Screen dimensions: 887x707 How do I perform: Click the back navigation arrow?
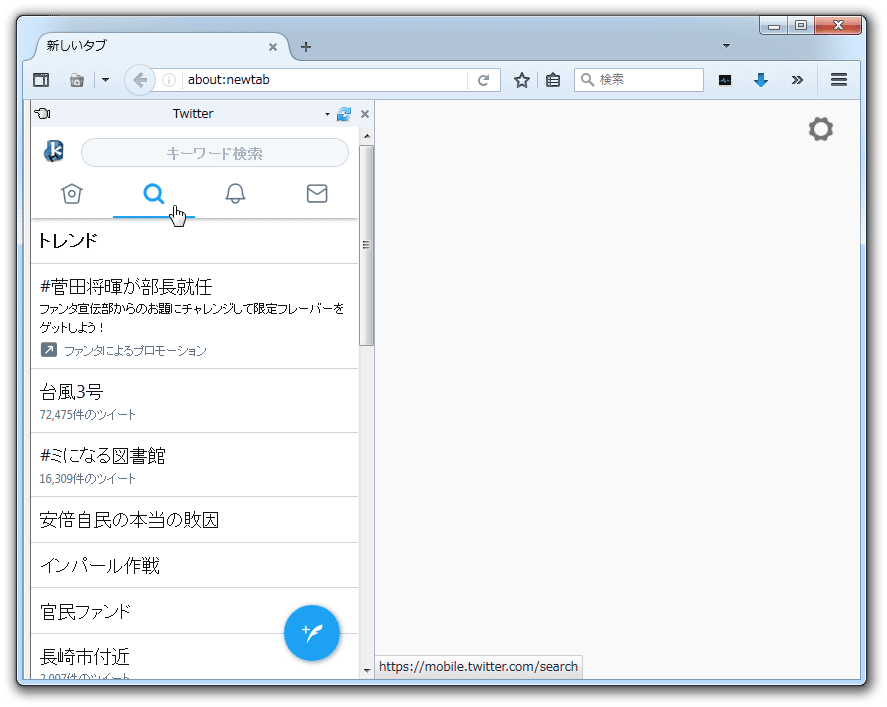point(140,80)
